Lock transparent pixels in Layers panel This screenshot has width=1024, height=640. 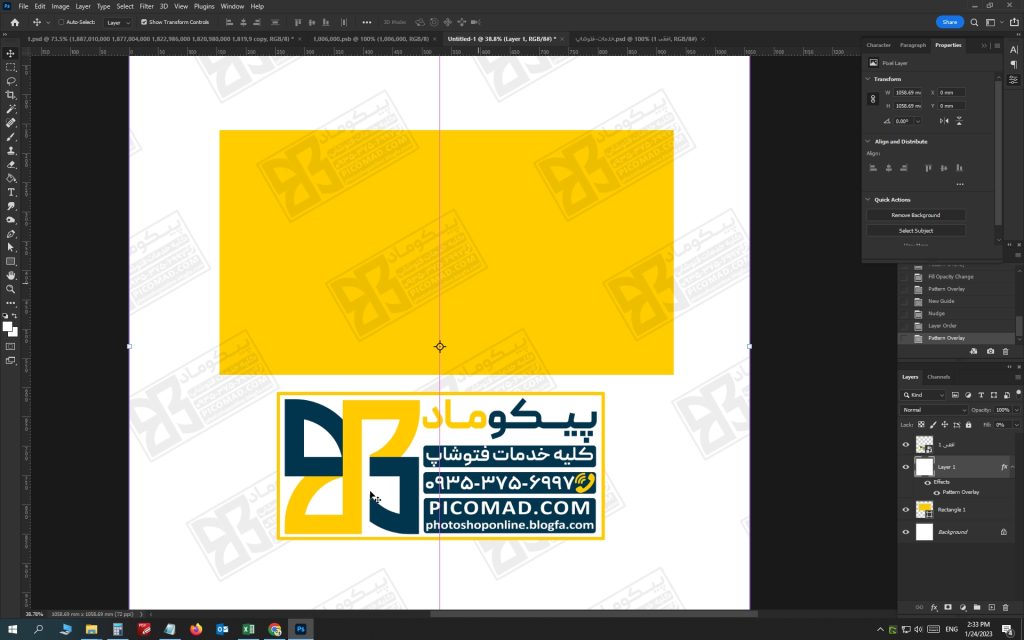tap(921, 424)
